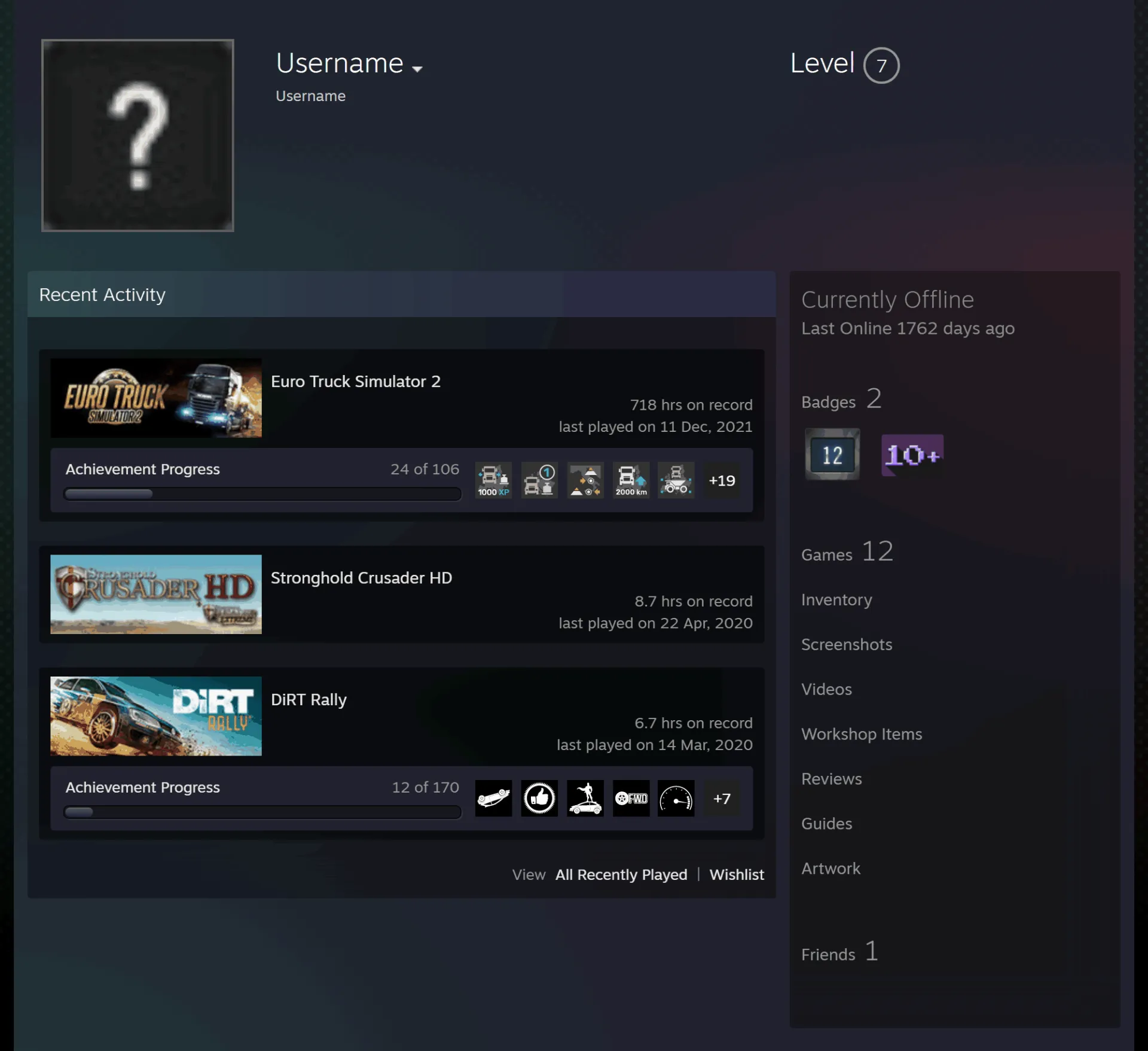Click the 12 games owned badge
The width and height of the screenshot is (1148, 1051).
tap(832, 455)
